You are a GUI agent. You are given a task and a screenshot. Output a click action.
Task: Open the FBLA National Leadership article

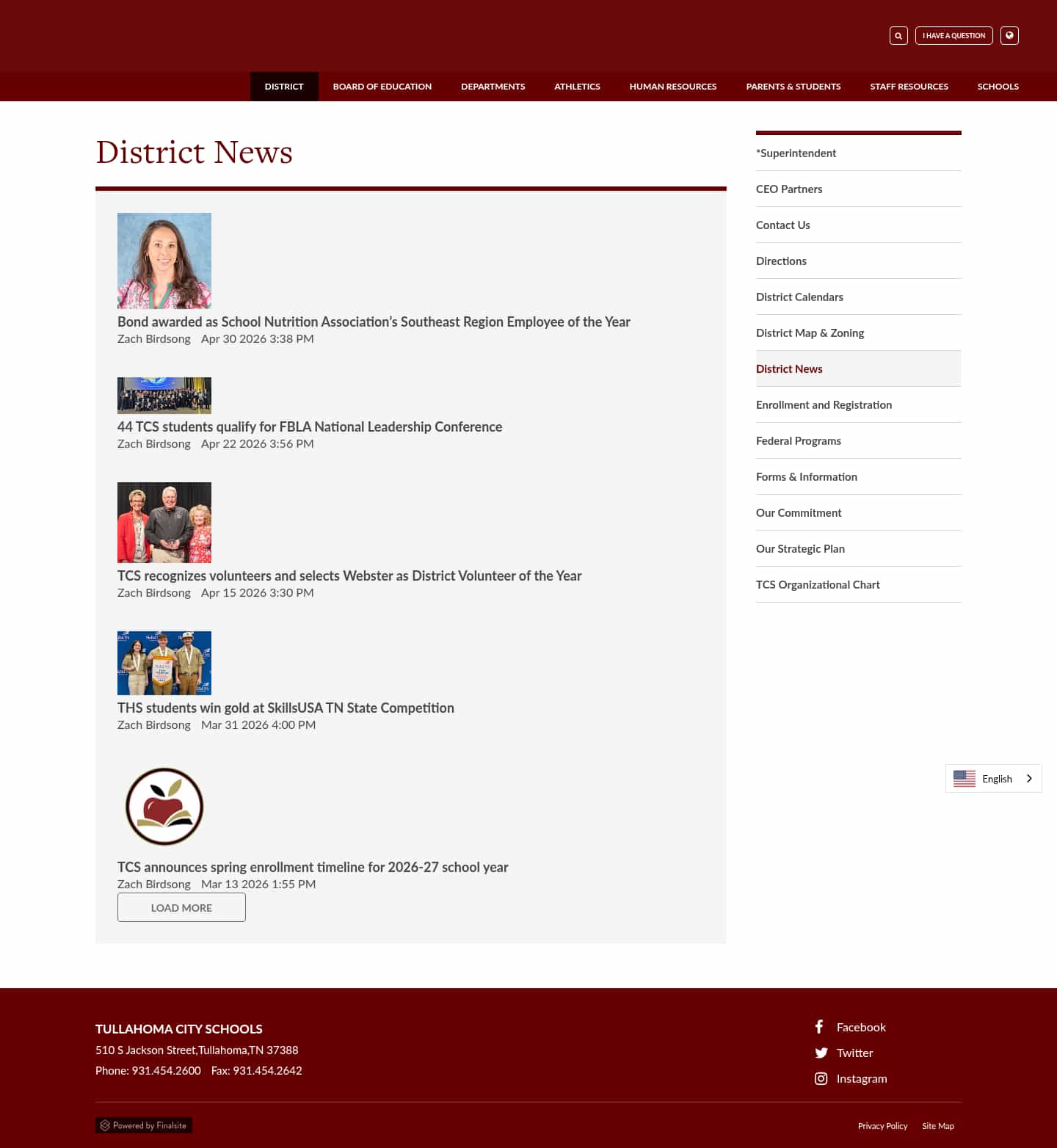tap(310, 426)
